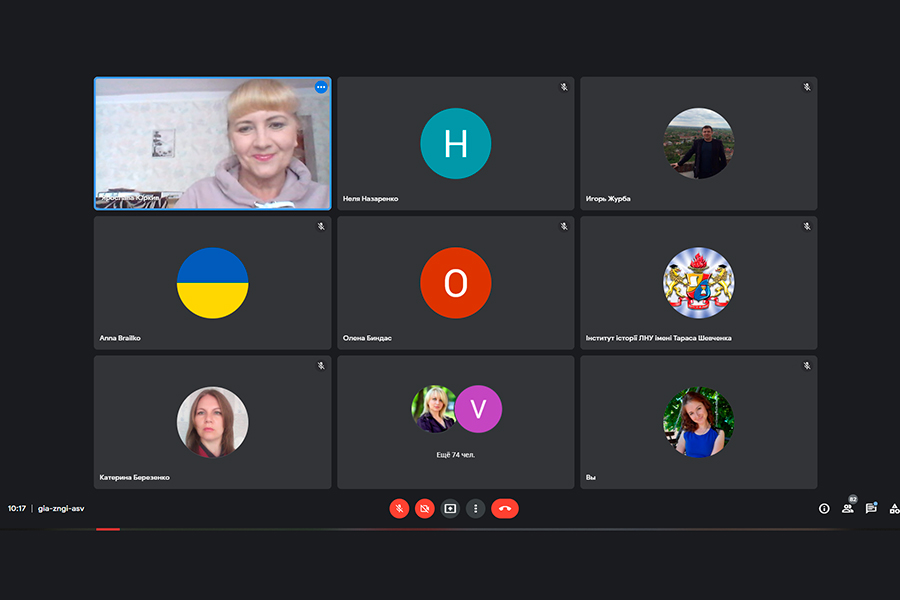The width and height of the screenshot is (900, 600).
Task: Open the 'Ещё 74 чел.' overflow tile
Action: (456, 422)
